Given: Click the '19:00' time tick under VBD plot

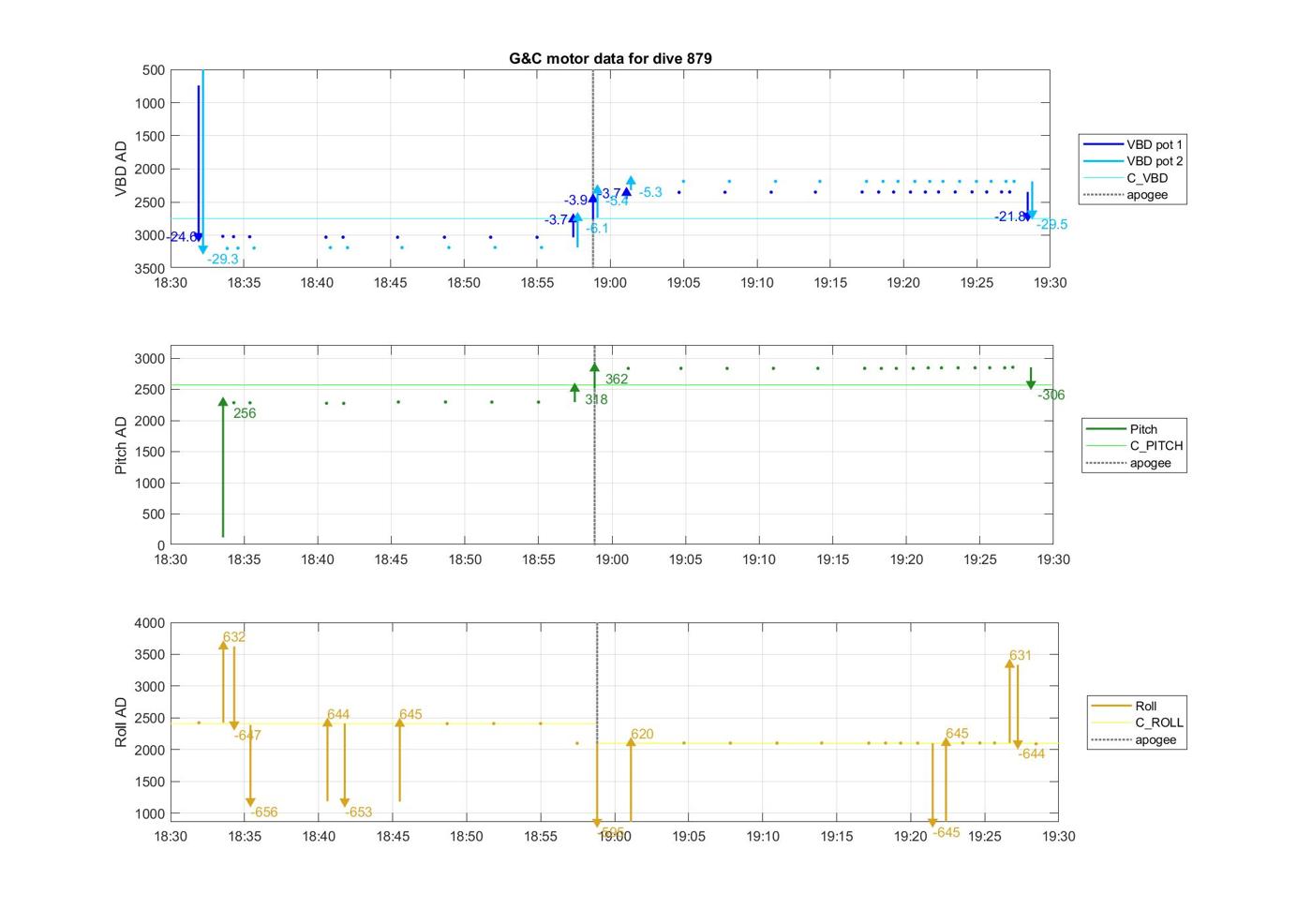Looking at the screenshot, I should pyautogui.click(x=610, y=282).
